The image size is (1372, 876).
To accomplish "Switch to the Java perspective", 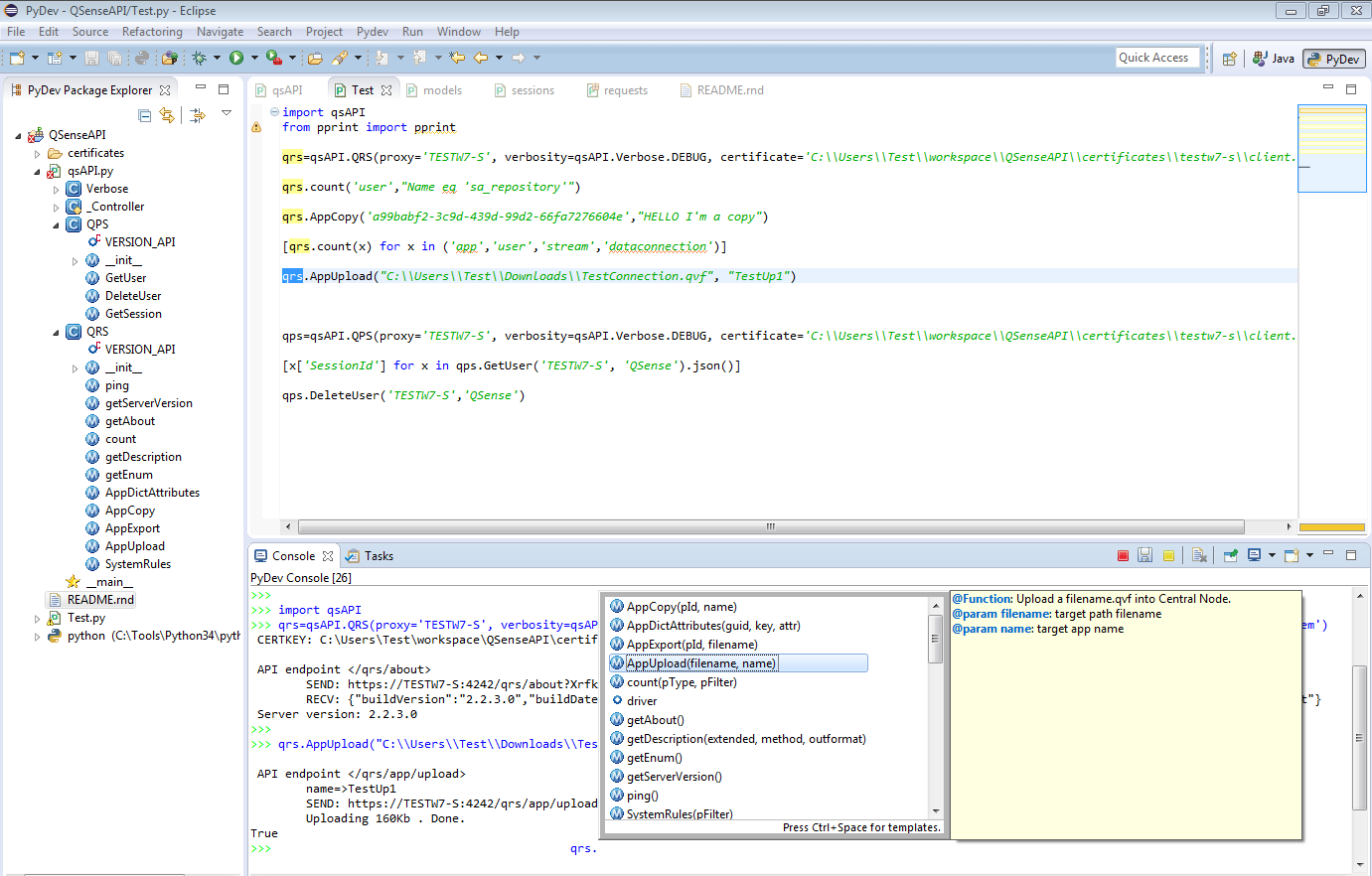I will point(1273,59).
